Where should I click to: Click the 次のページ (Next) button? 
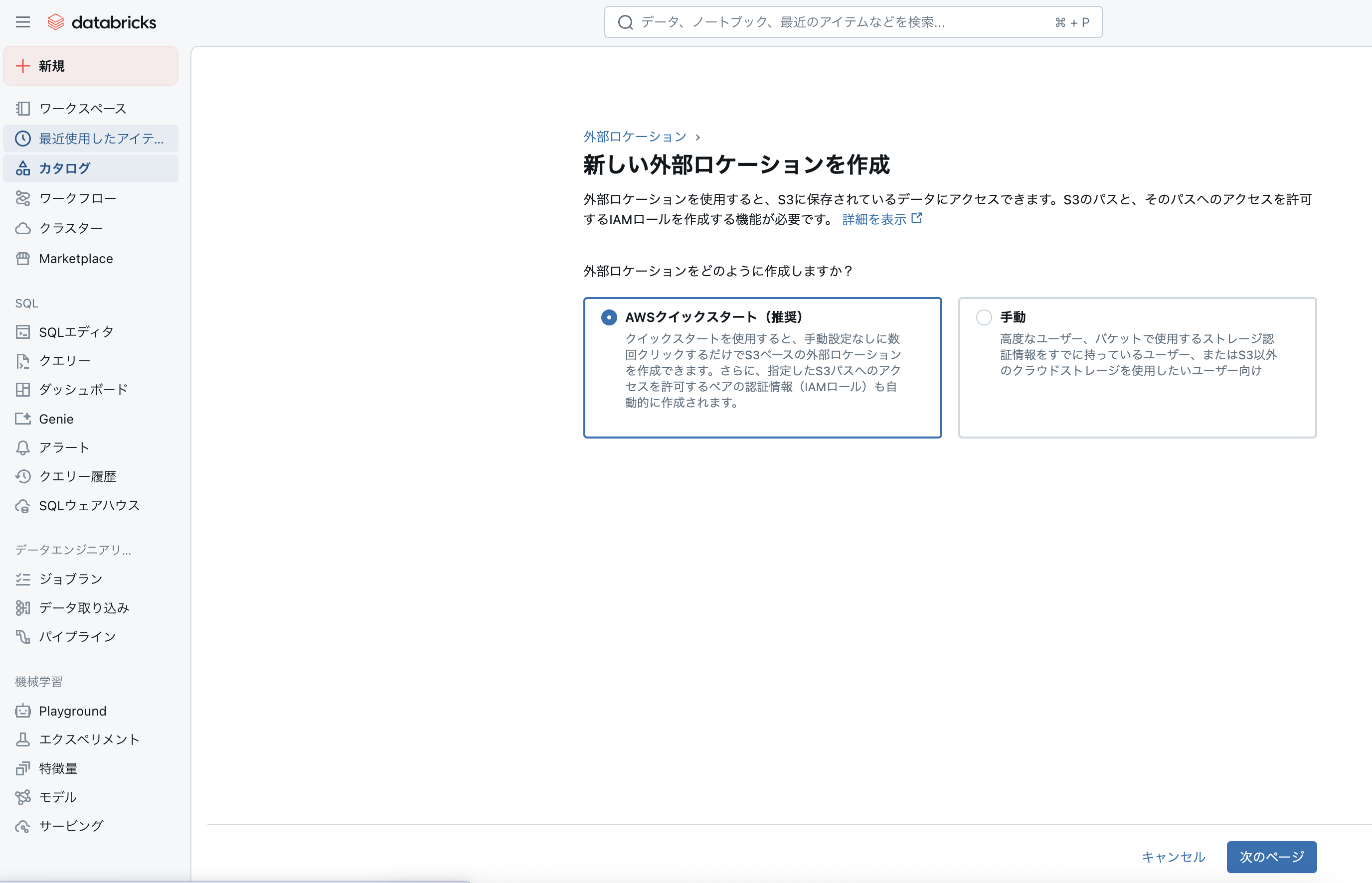1271,857
